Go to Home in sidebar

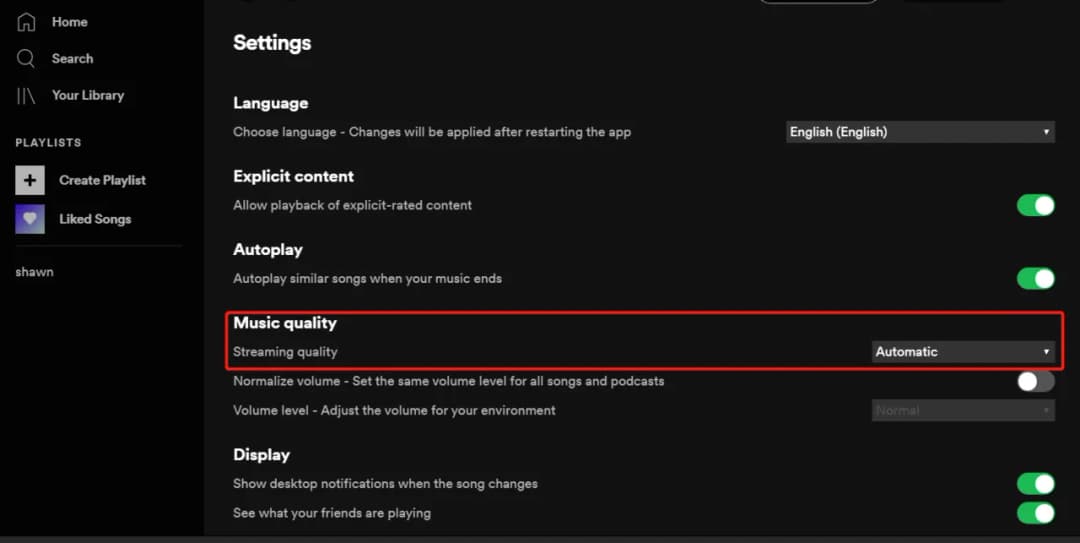coord(69,22)
